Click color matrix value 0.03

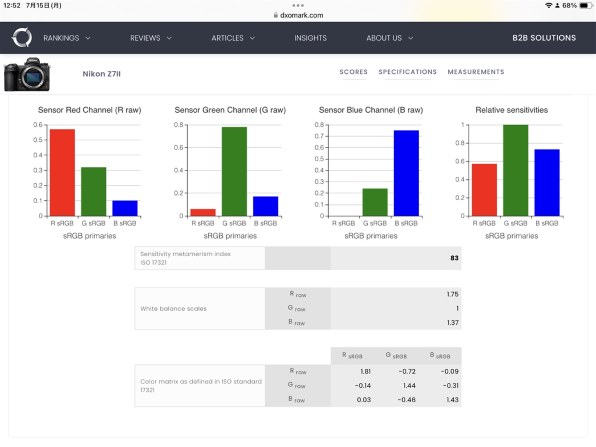pos(364,399)
